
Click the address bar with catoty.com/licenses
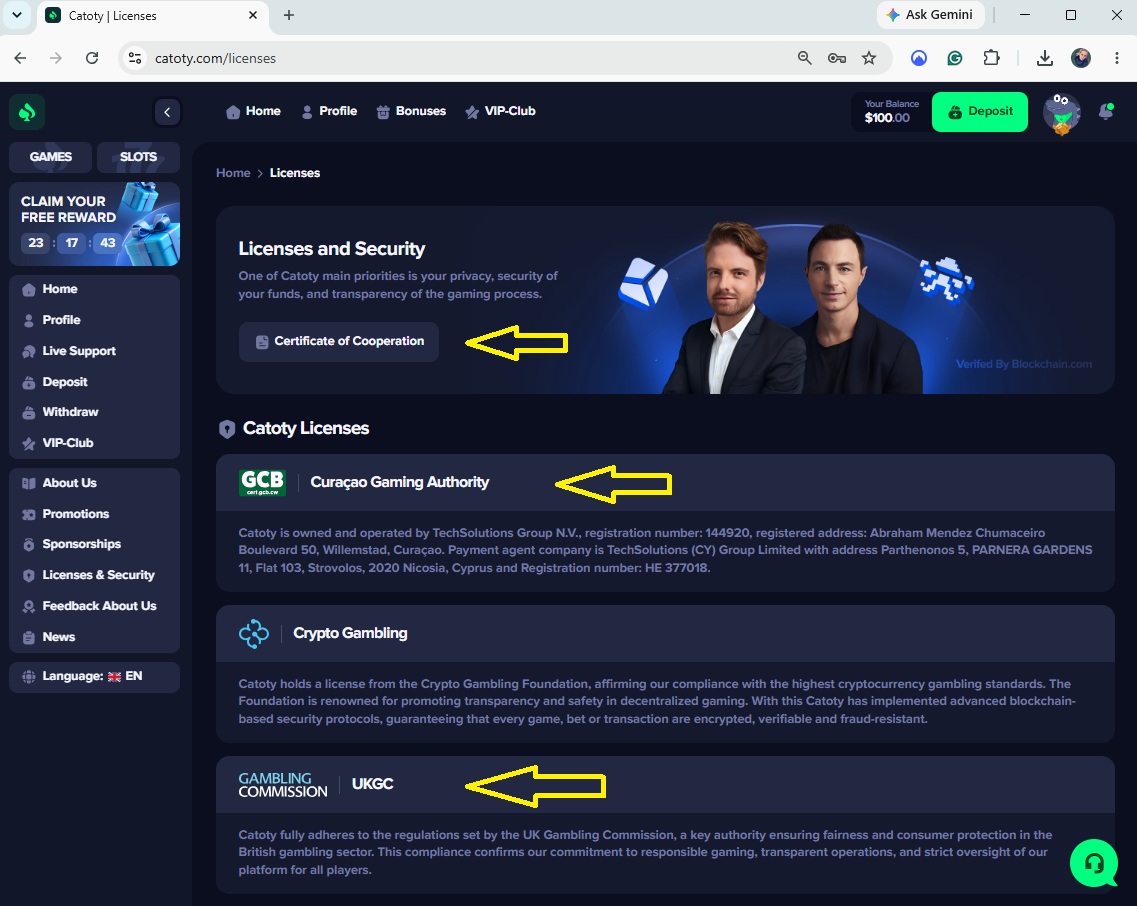[464, 58]
